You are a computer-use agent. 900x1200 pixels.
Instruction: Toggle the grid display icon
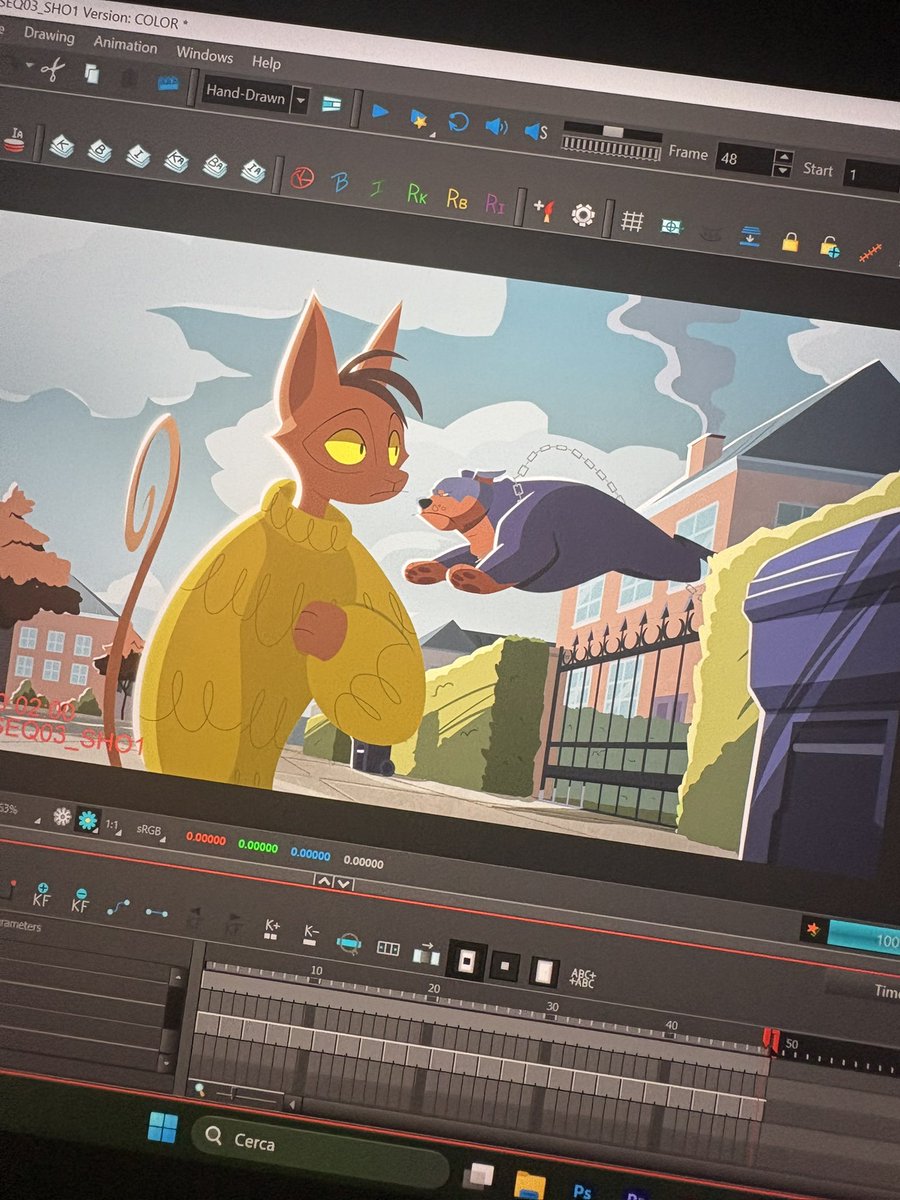[631, 220]
